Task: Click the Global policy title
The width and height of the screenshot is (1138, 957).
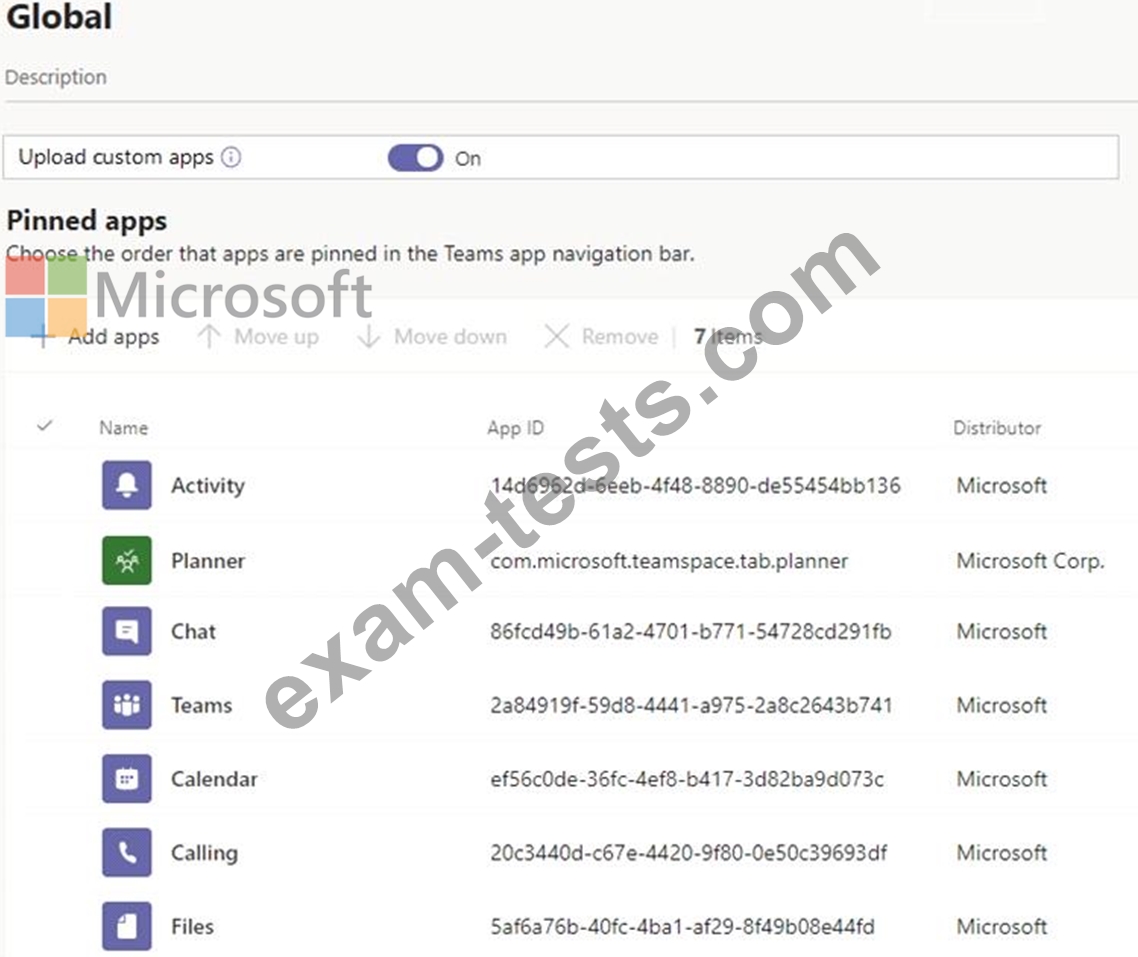Action: pyautogui.click(x=60, y=17)
